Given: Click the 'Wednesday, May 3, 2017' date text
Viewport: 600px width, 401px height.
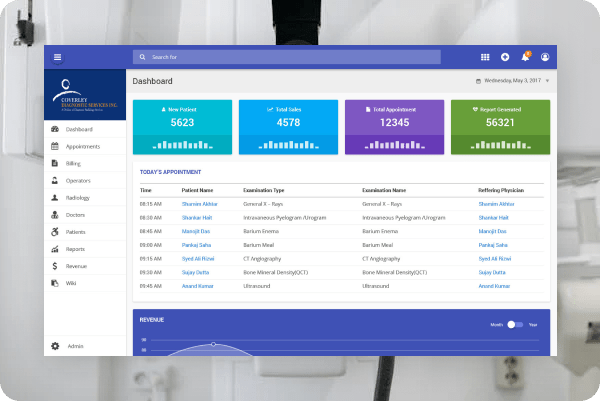Looking at the screenshot, I should [512, 81].
